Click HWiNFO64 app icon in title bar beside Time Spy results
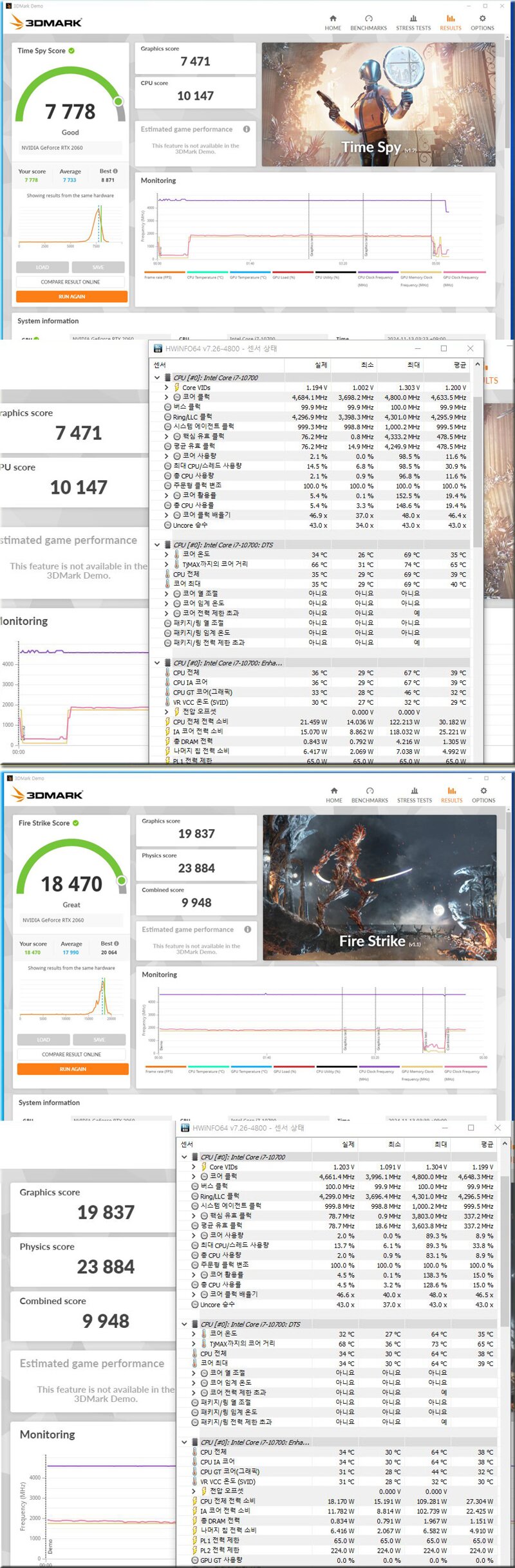 [x=158, y=348]
